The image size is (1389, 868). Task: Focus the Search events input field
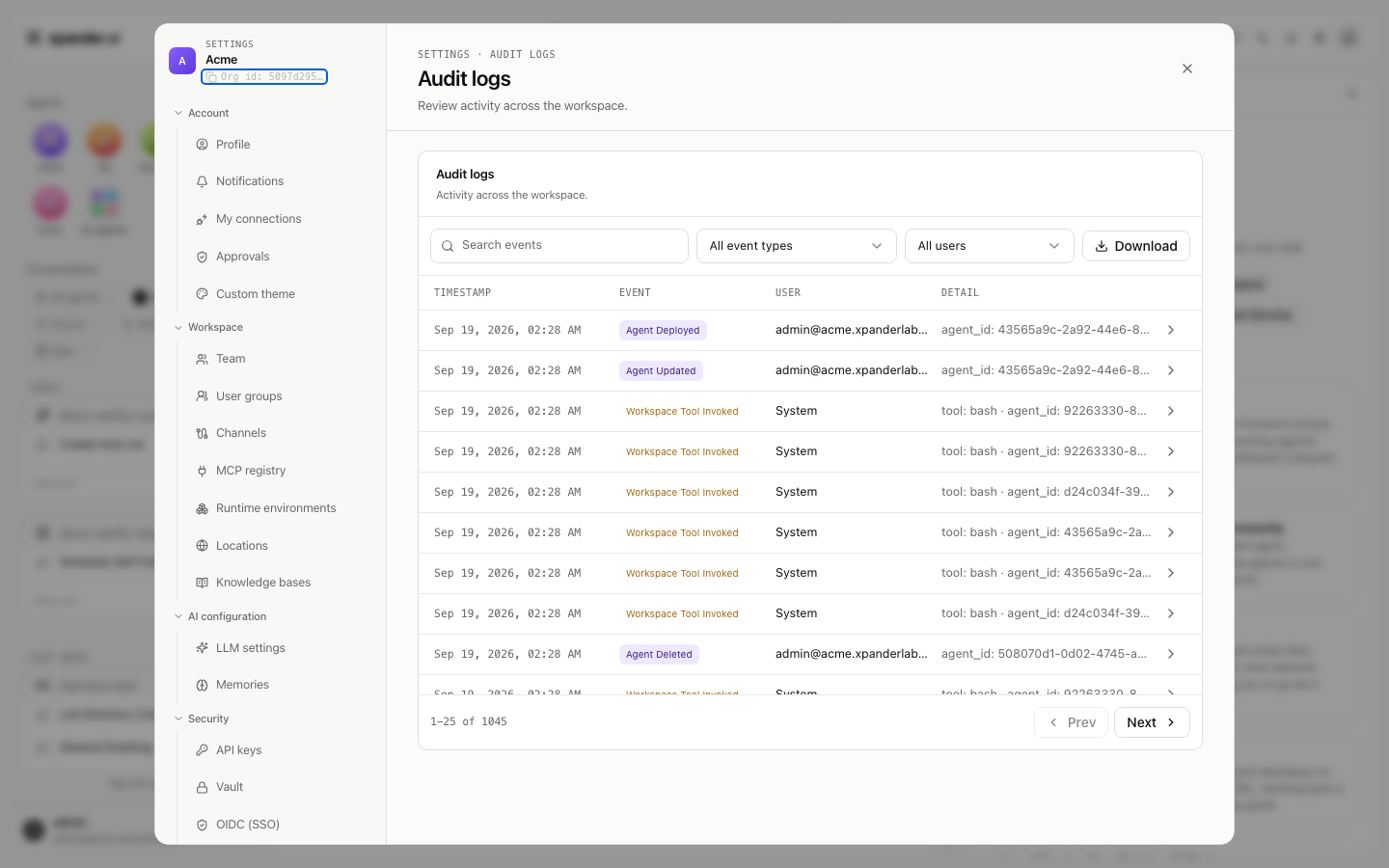click(559, 246)
